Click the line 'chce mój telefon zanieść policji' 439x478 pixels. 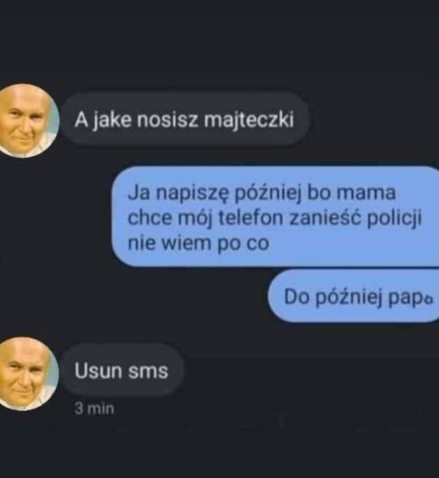pos(275,218)
